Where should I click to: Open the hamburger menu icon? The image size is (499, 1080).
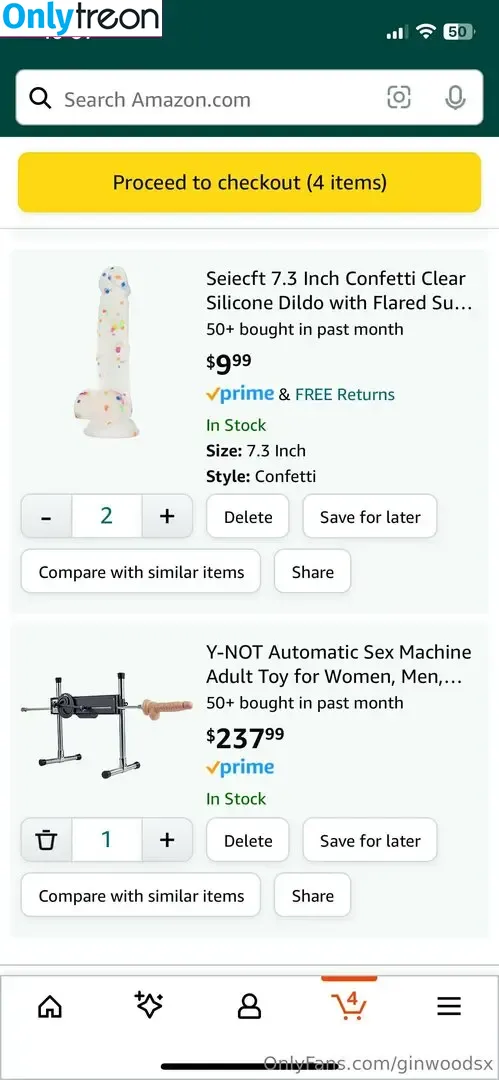pyautogui.click(x=449, y=1007)
